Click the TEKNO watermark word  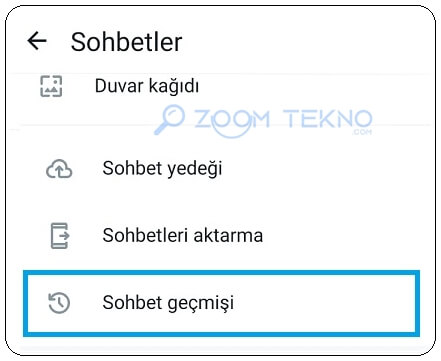click(x=328, y=119)
